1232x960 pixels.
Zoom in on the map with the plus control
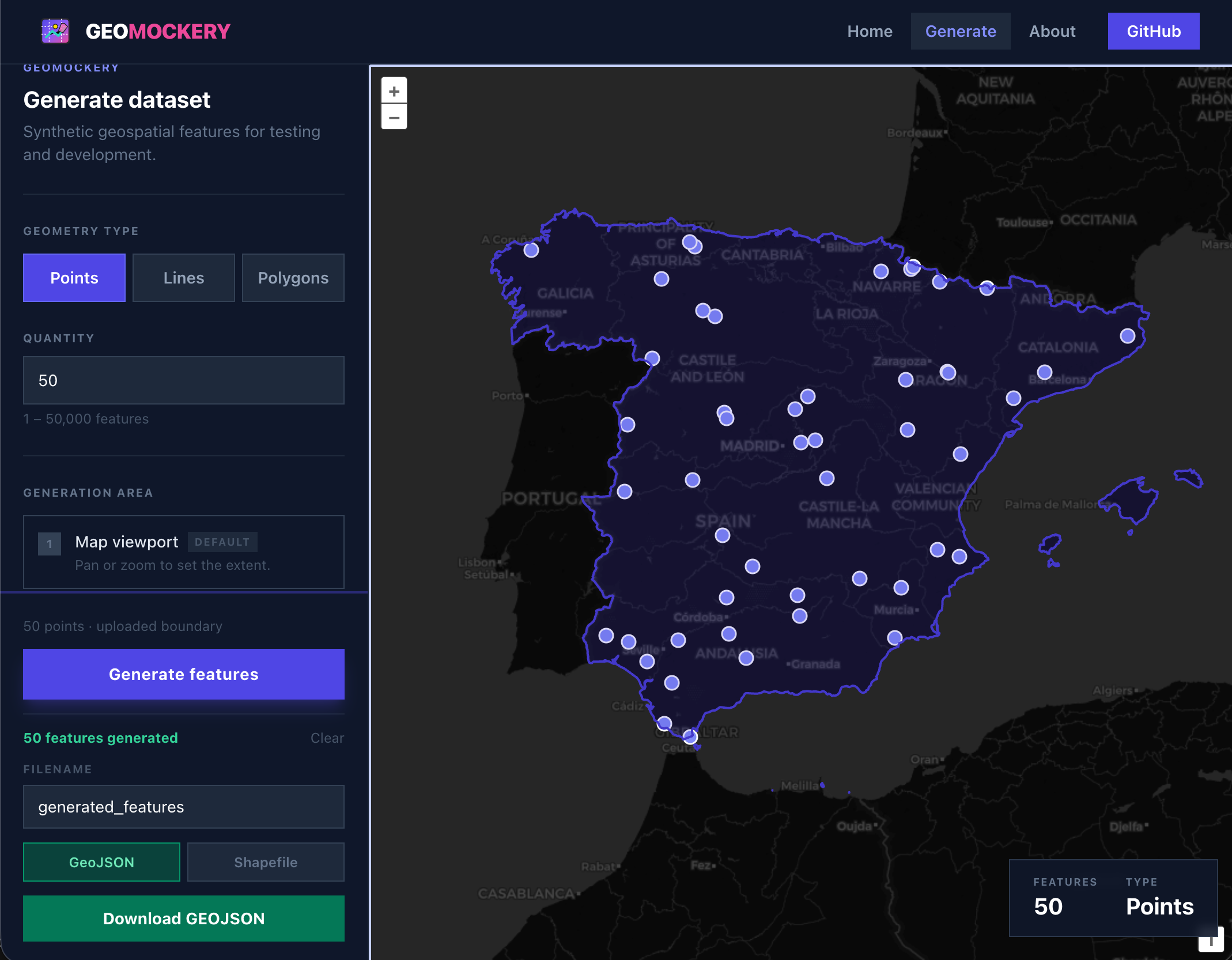pyautogui.click(x=394, y=90)
